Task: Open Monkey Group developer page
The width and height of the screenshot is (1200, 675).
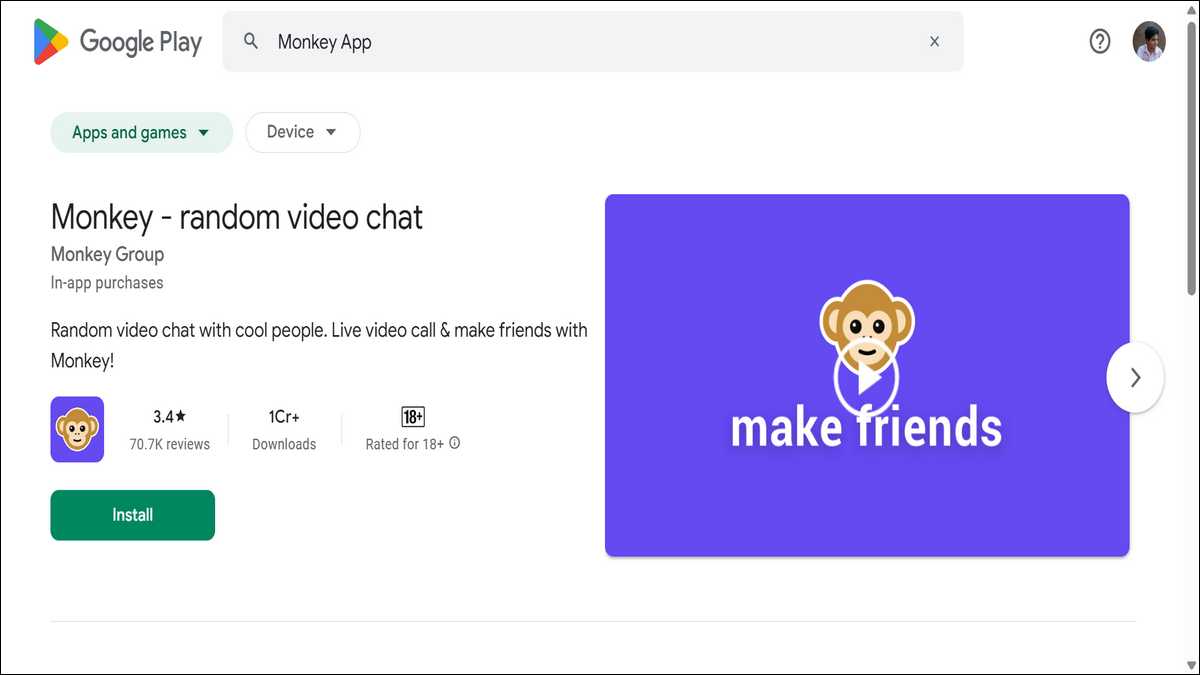Action: click(x=107, y=254)
